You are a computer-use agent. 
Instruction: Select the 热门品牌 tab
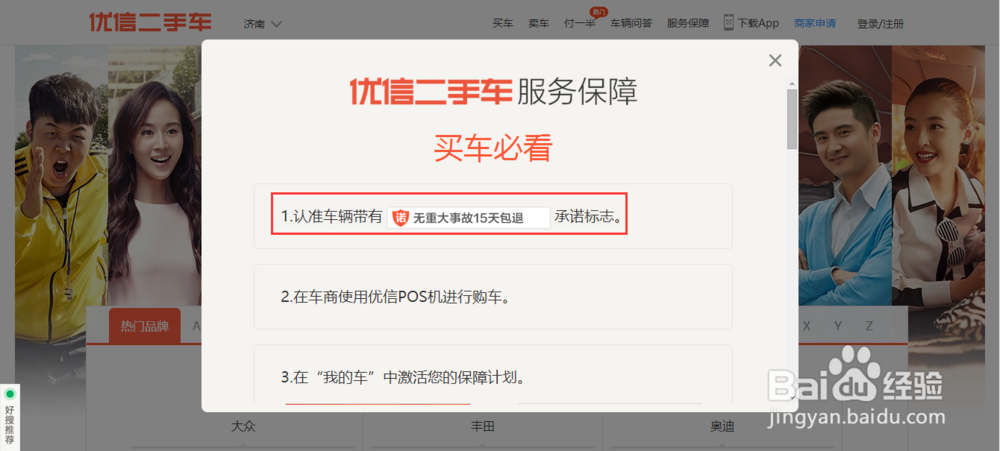145,326
